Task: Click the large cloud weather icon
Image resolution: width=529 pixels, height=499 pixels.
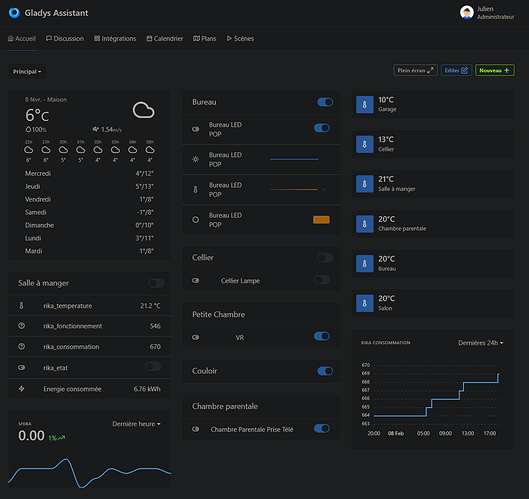Action: point(143,110)
